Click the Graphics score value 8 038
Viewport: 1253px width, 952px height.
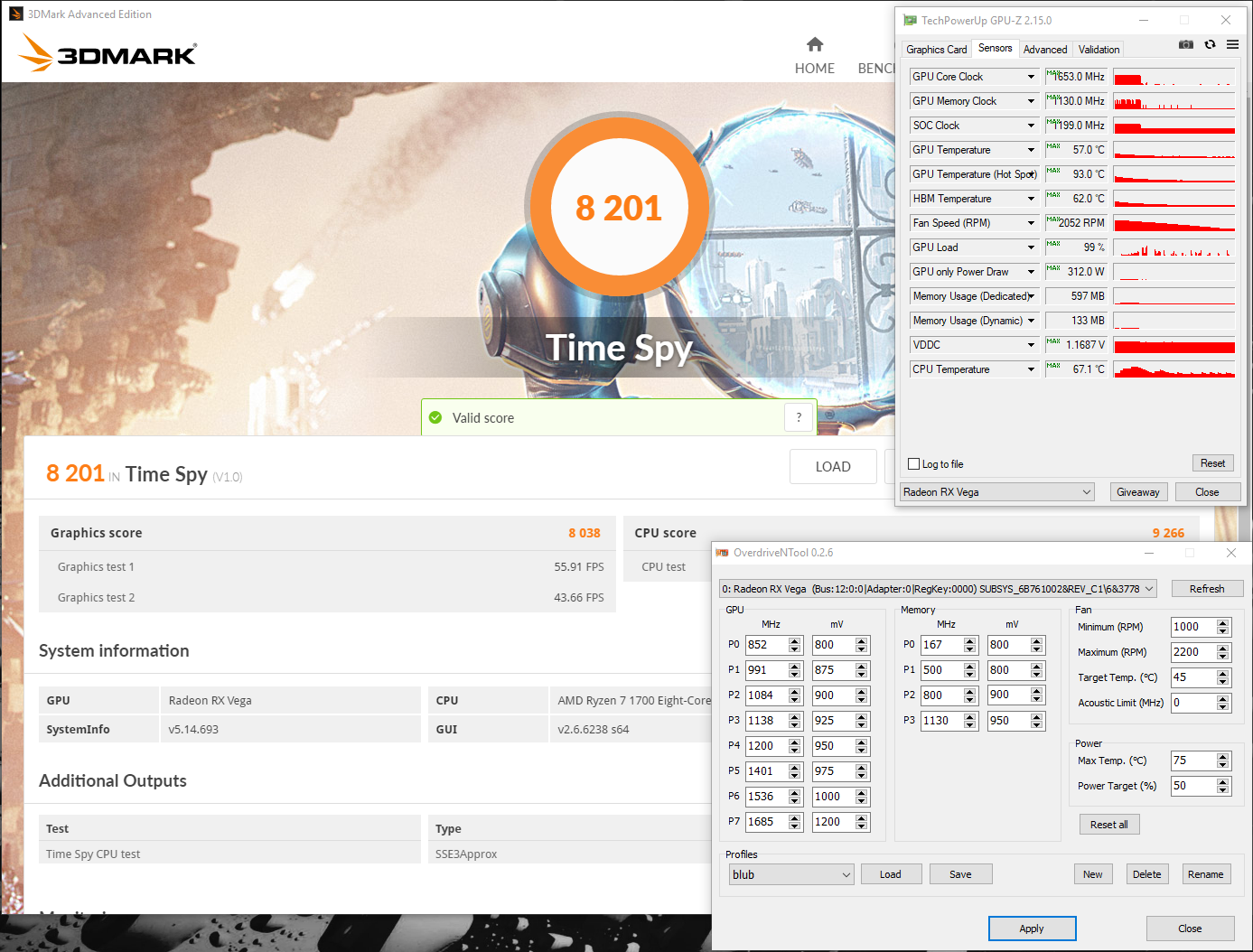tap(584, 533)
